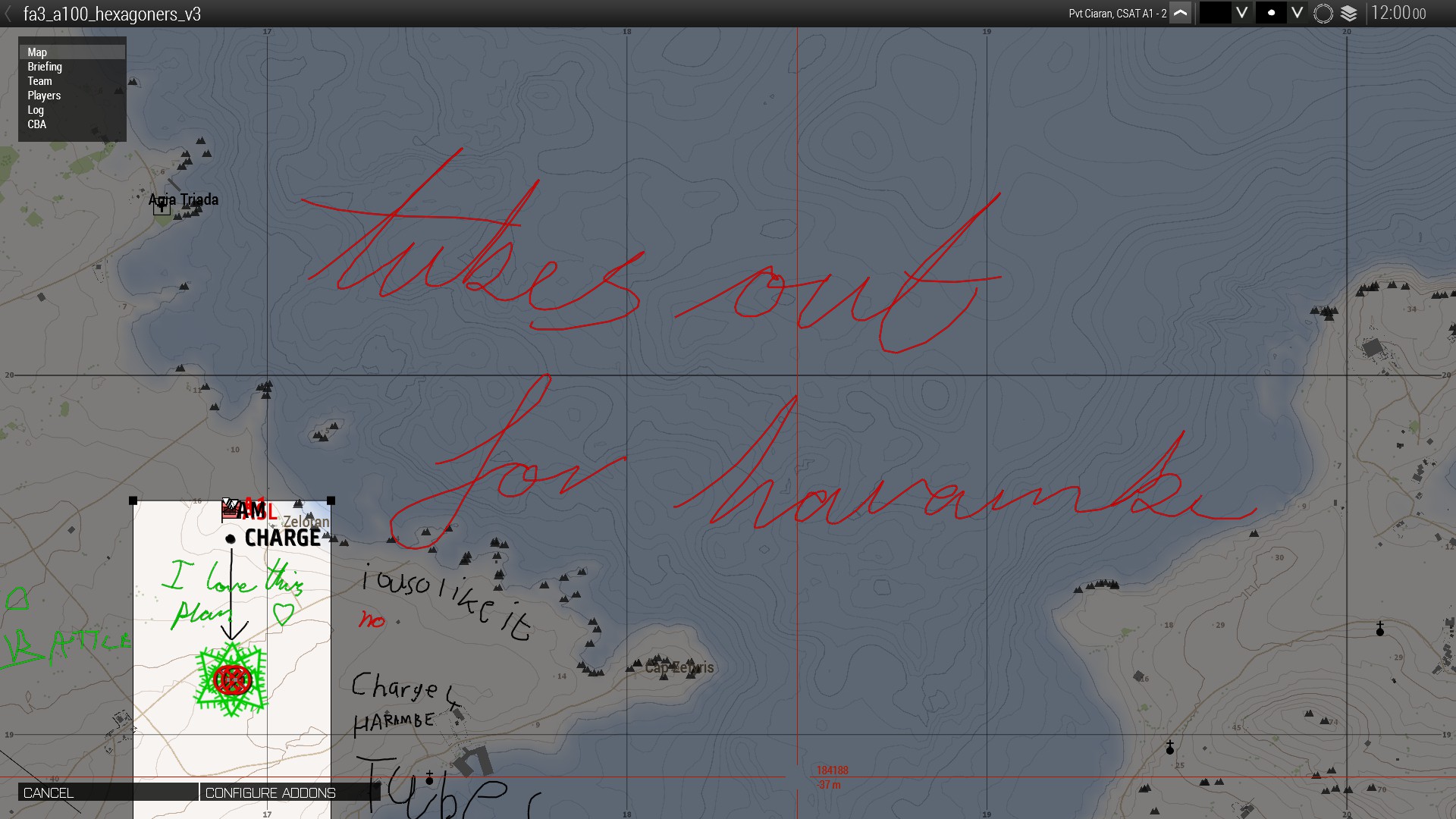Click the Cap Zefyris location label

point(679,668)
